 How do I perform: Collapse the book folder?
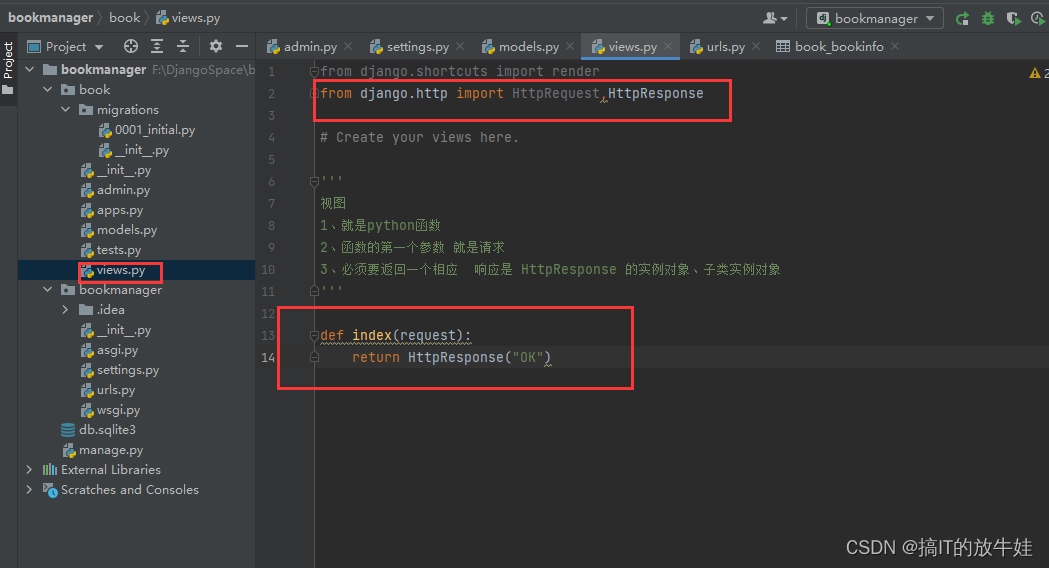coord(47,90)
